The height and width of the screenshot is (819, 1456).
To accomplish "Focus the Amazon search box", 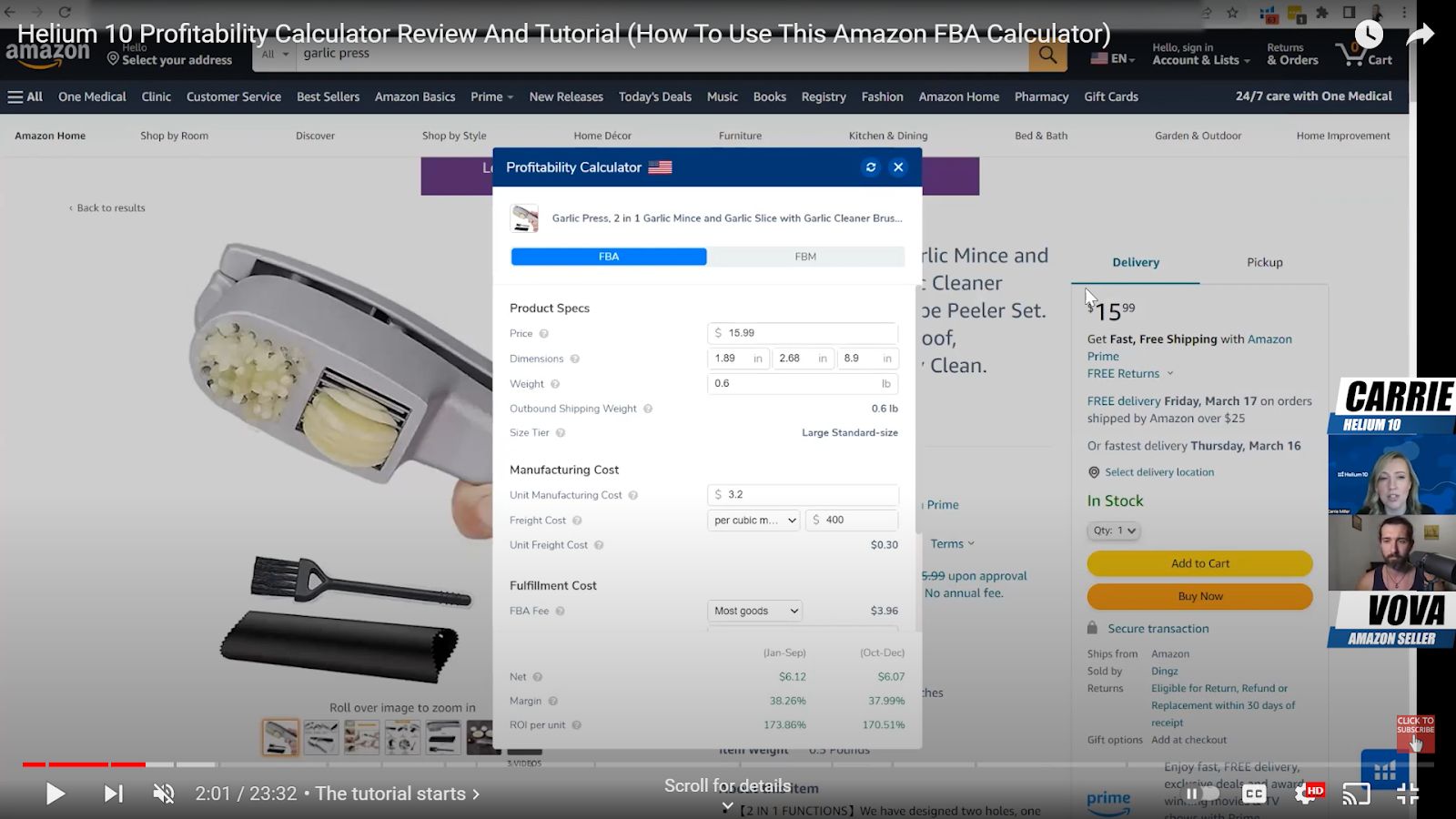I will pyautogui.click(x=662, y=55).
